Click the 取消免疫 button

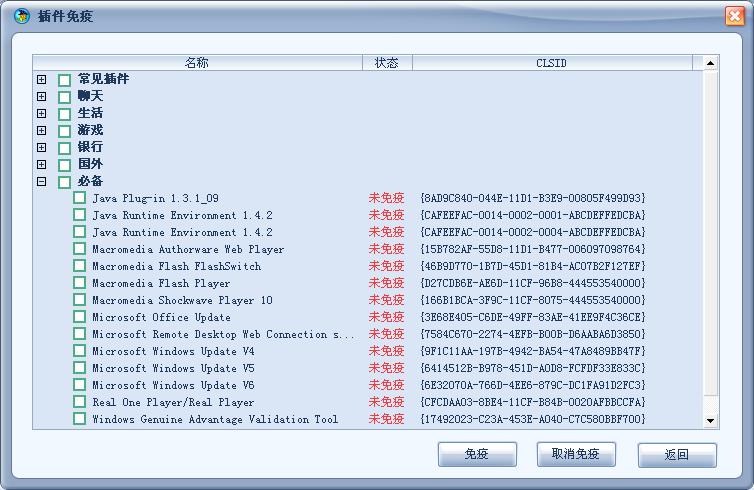[576, 454]
